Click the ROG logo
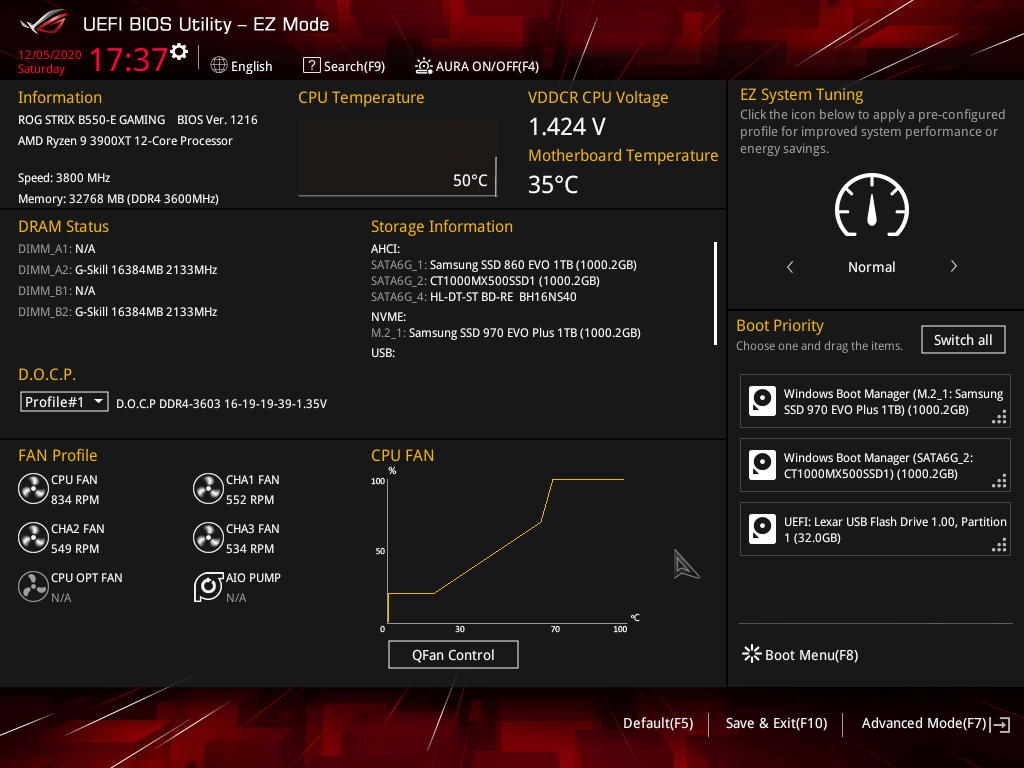 pyautogui.click(x=44, y=22)
